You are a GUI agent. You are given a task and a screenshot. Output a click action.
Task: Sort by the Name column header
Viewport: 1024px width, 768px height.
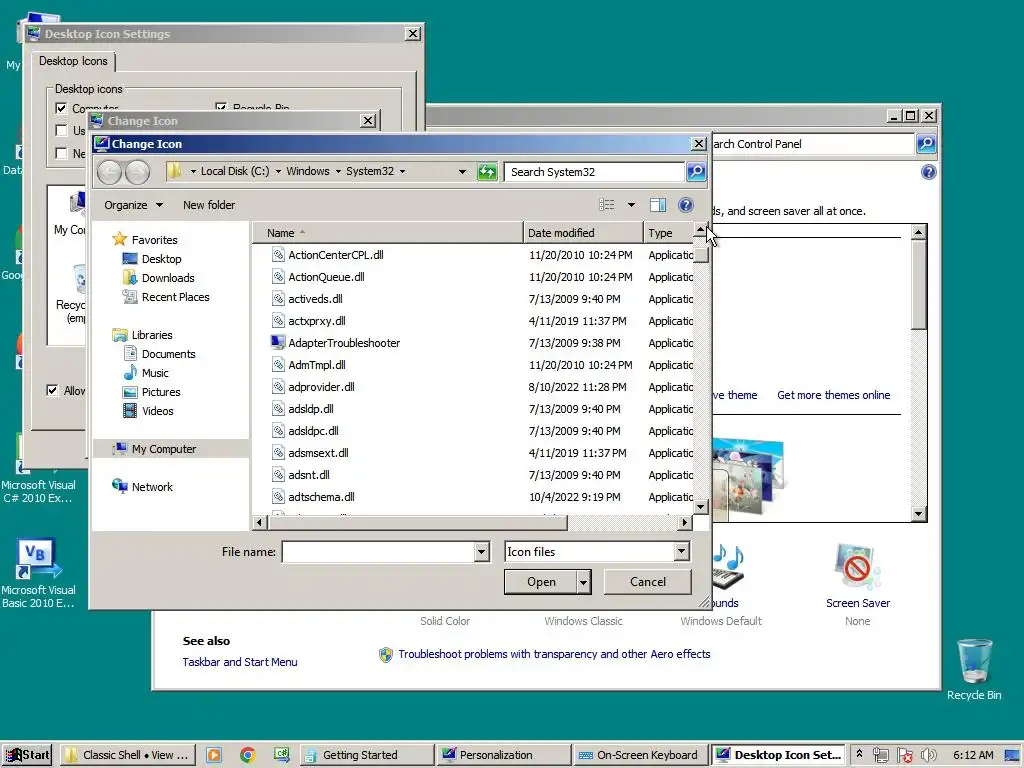coord(388,233)
